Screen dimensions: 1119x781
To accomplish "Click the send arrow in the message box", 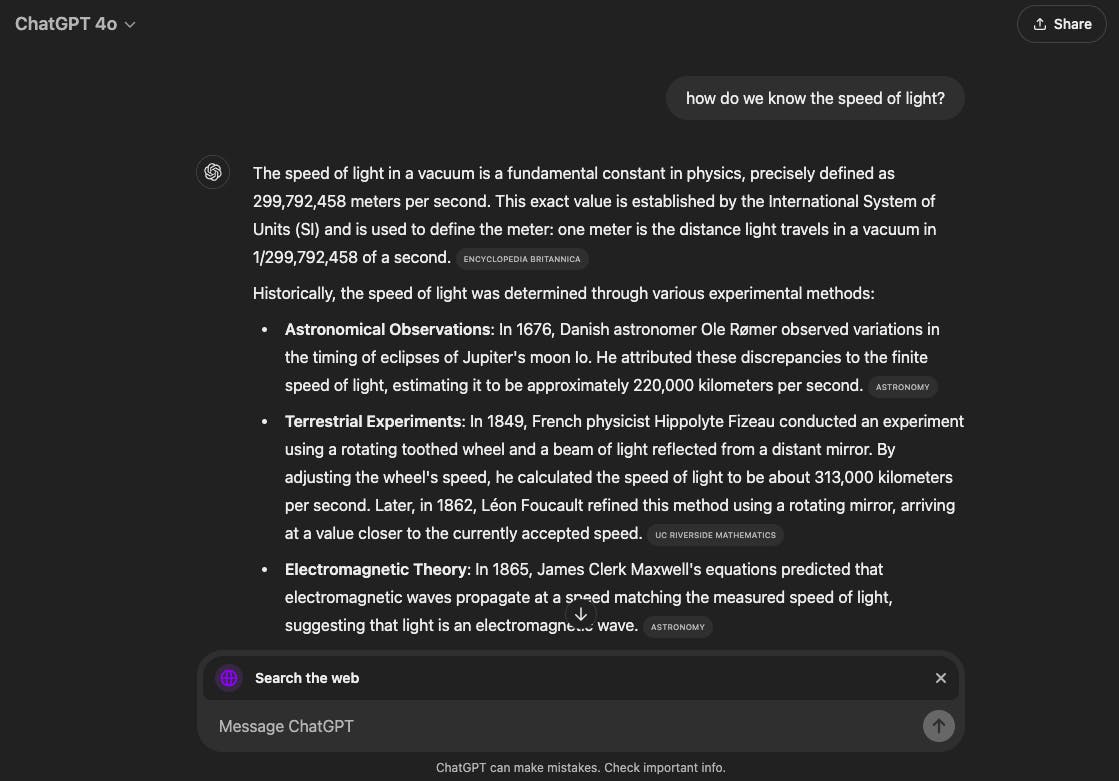I will coord(938,726).
